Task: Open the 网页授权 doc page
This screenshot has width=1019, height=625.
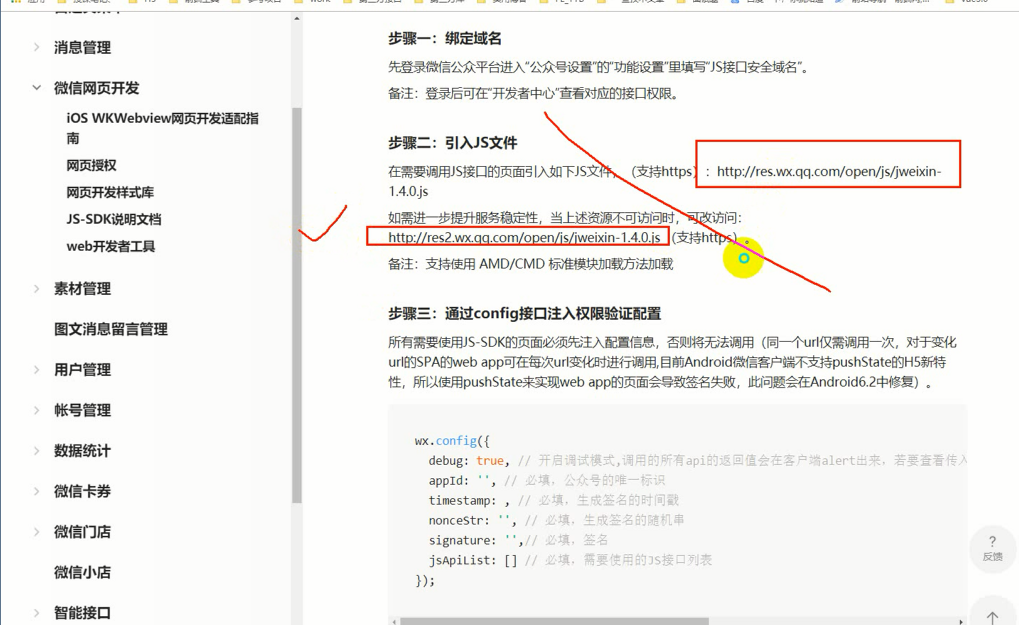Action: (92, 166)
